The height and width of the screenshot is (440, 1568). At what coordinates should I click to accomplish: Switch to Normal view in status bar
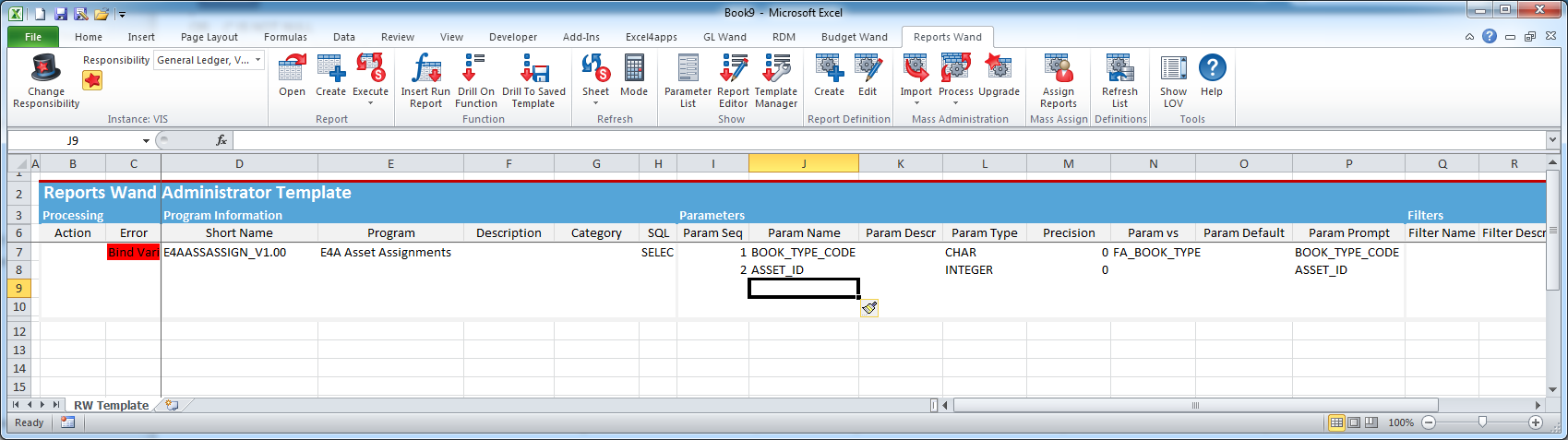1335,422
